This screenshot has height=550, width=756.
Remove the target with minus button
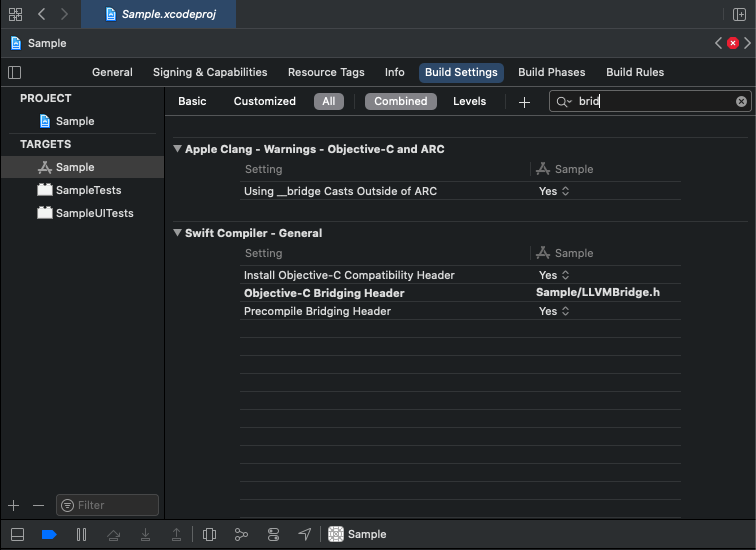point(39,505)
